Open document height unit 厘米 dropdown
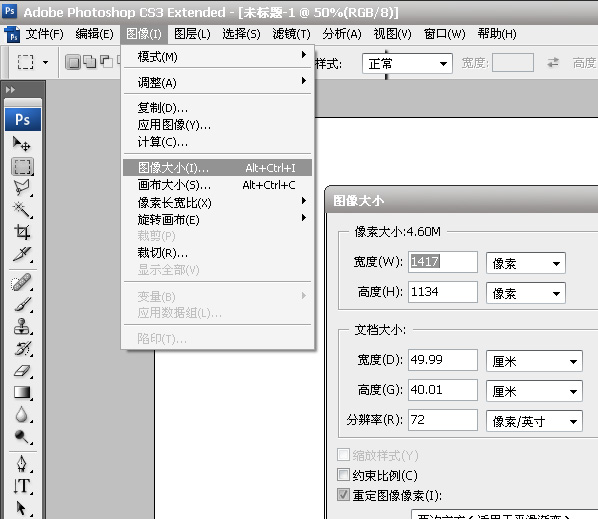Screen dimensions: 598x519 click(534, 391)
